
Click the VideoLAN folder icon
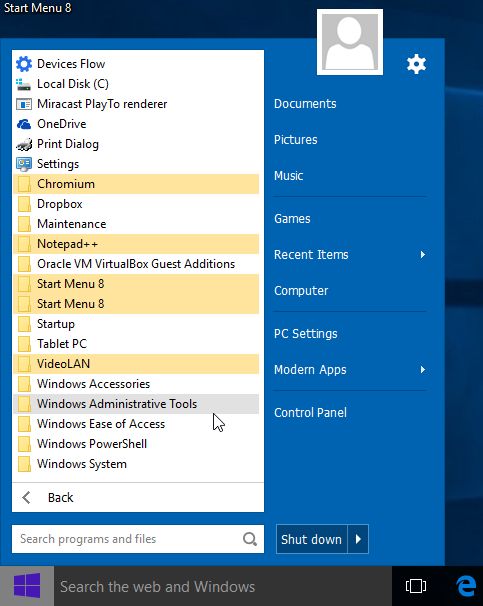[x=24, y=364]
